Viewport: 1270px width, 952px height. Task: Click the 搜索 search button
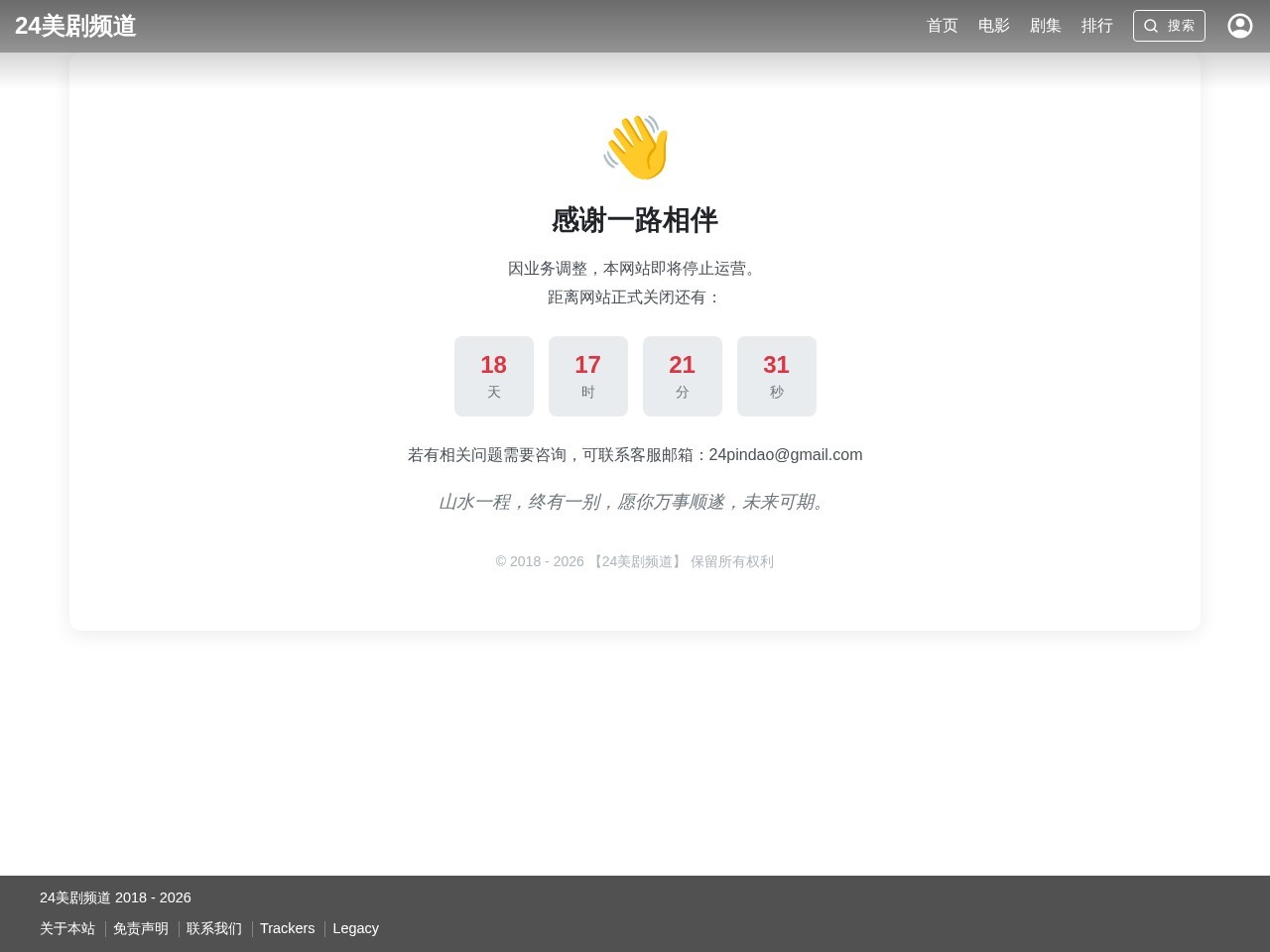coord(1169,26)
